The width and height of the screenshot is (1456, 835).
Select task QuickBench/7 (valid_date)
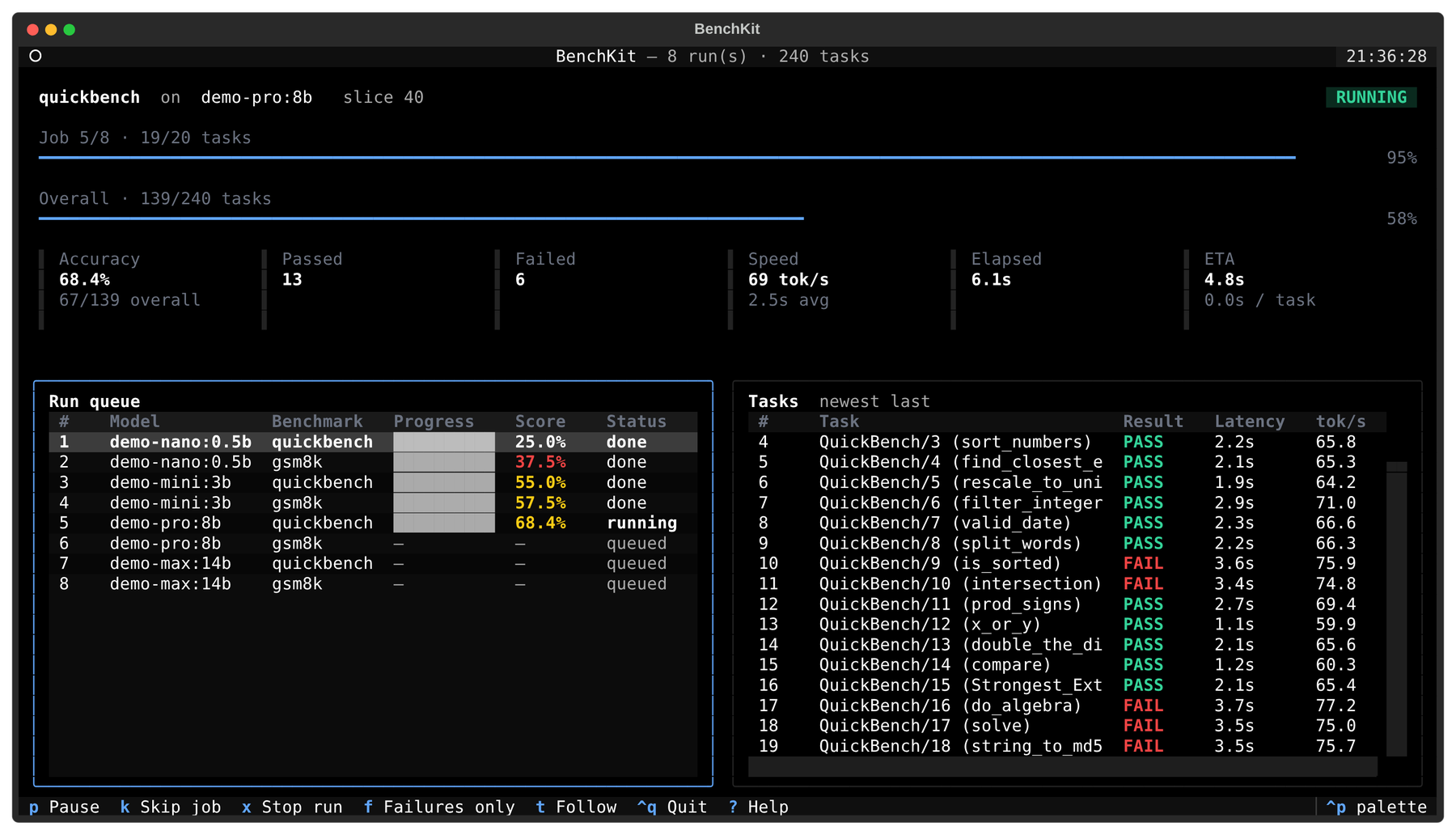[x=1067, y=523]
